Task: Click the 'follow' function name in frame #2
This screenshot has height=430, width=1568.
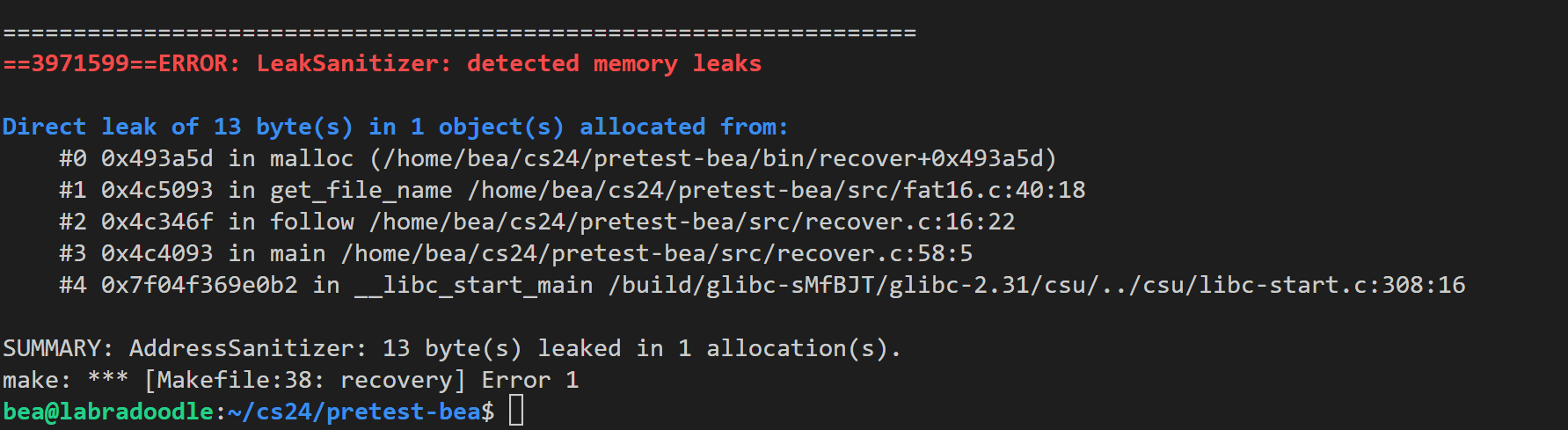Action: 311,222
